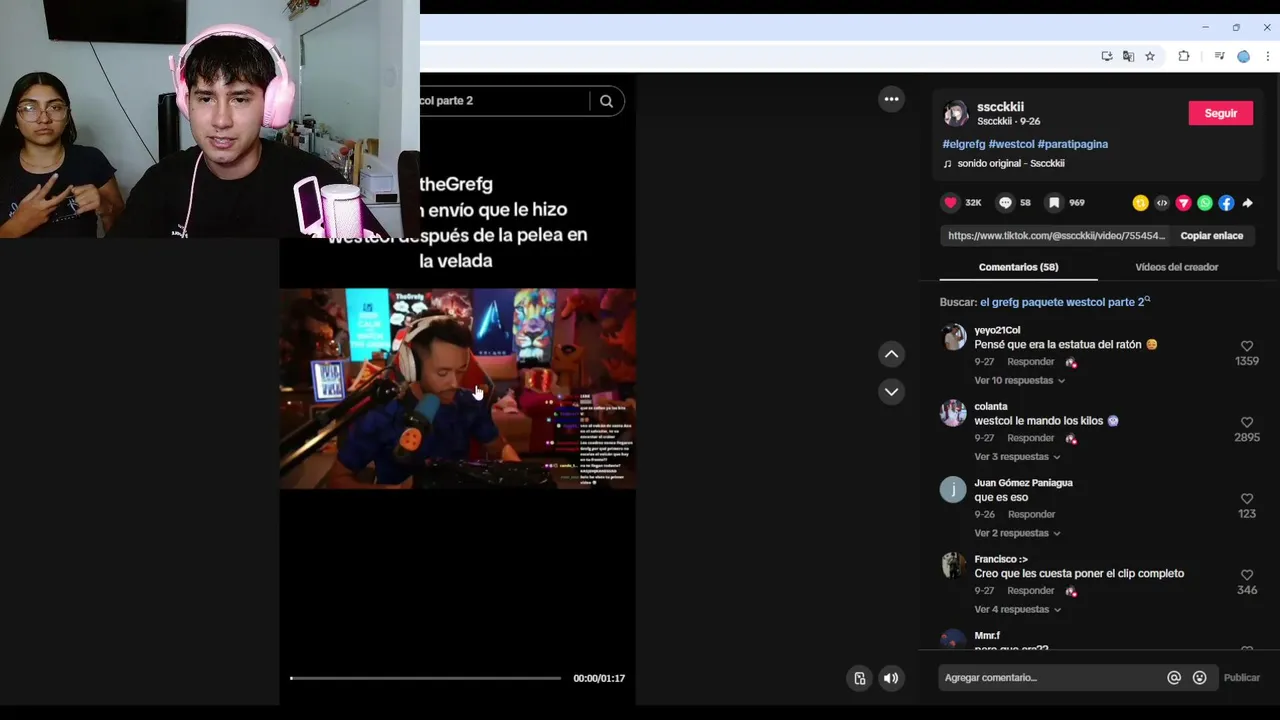The width and height of the screenshot is (1280, 720).
Task: Expand 'Ver 4 respuestas' replies
Action: [1017, 609]
